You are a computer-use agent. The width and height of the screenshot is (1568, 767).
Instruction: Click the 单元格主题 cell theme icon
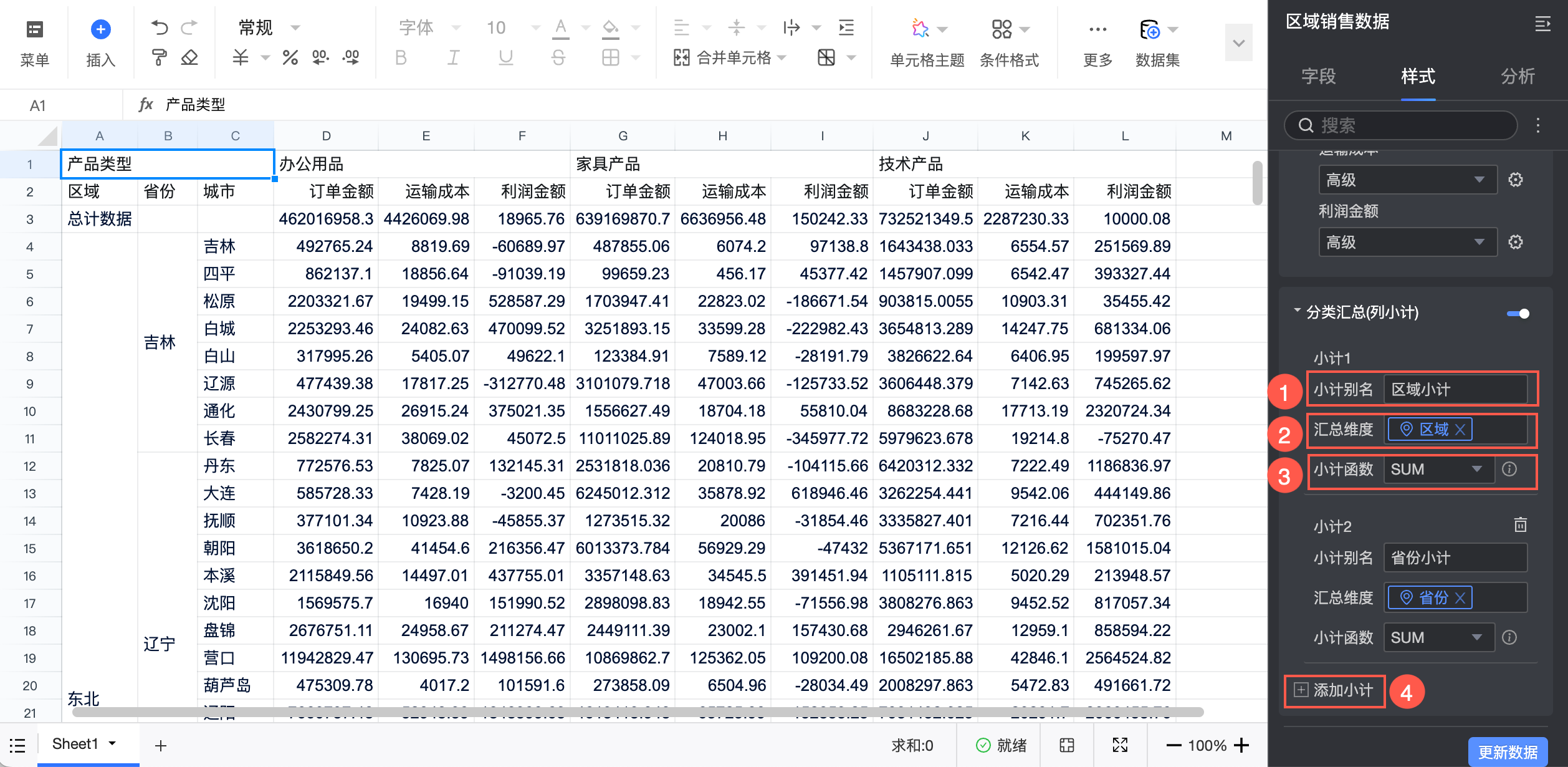[920, 29]
